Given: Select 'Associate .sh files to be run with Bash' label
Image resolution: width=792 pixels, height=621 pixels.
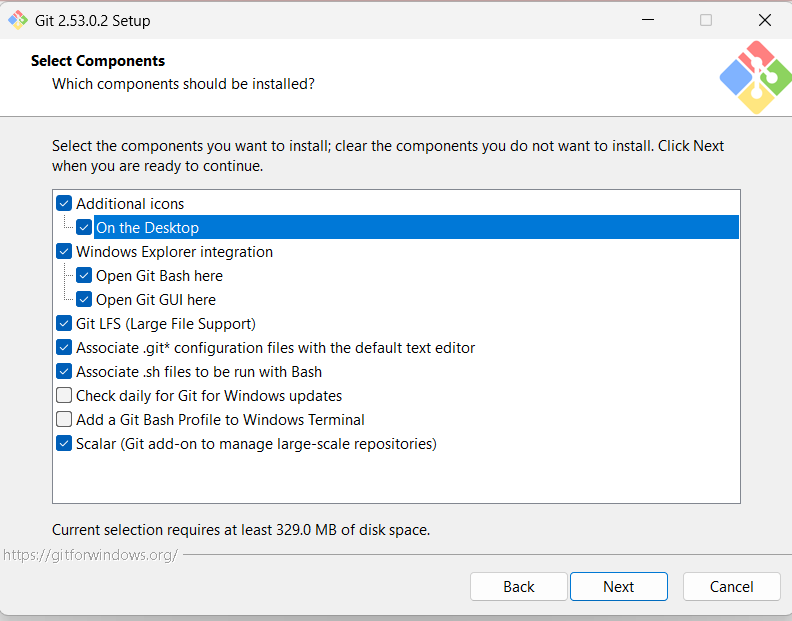Looking at the screenshot, I should coord(199,372).
